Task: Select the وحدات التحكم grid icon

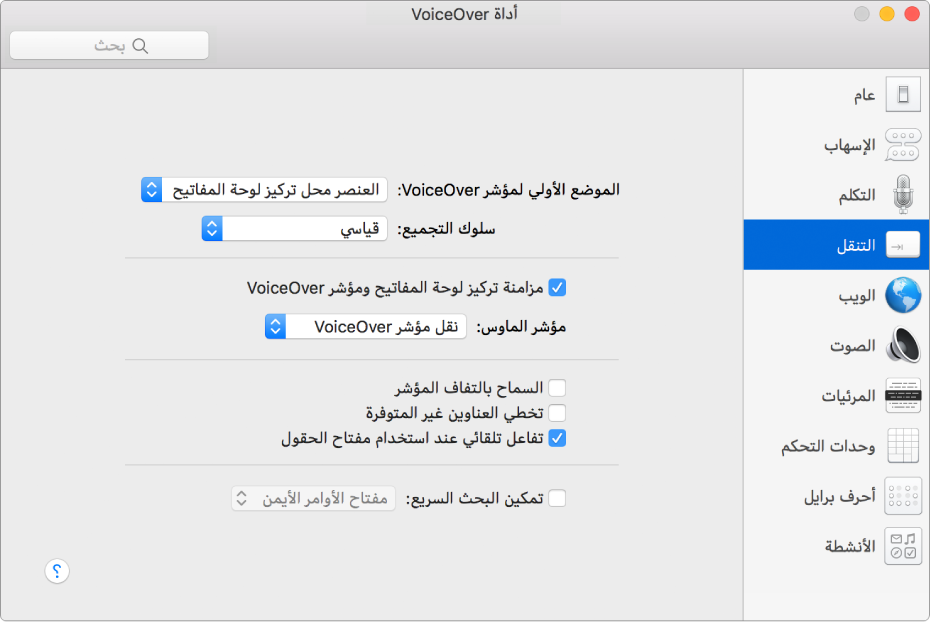Action: pyautogui.click(x=903, y=445)
